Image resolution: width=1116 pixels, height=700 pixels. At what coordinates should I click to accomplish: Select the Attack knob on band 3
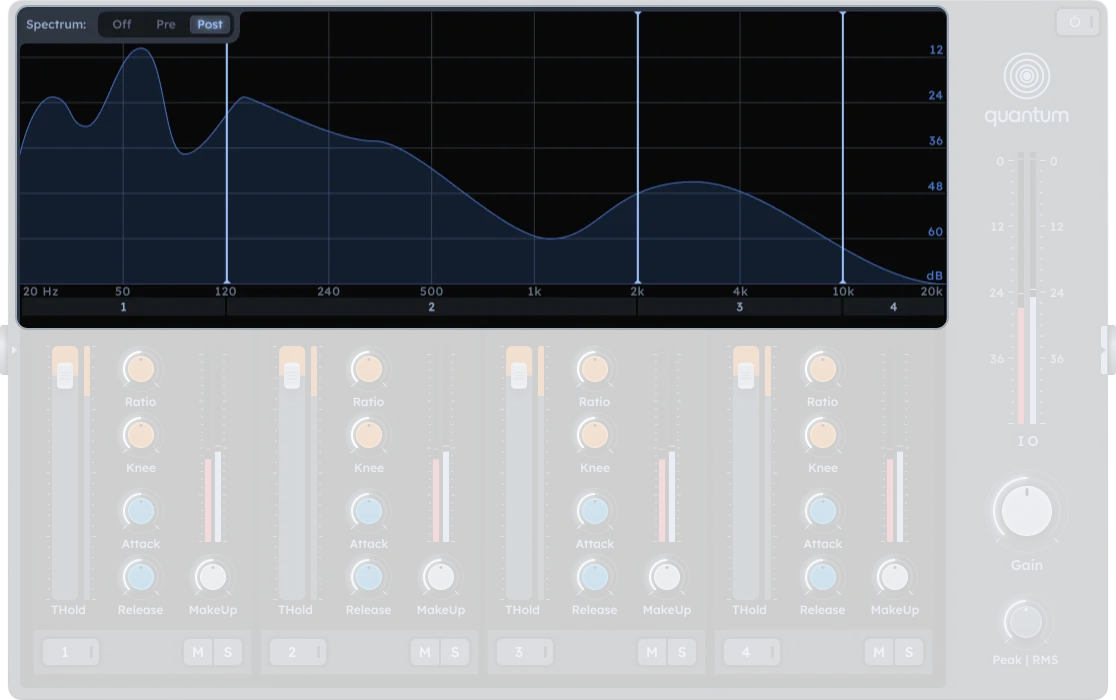pyautogui.click(x=595, y=511)
